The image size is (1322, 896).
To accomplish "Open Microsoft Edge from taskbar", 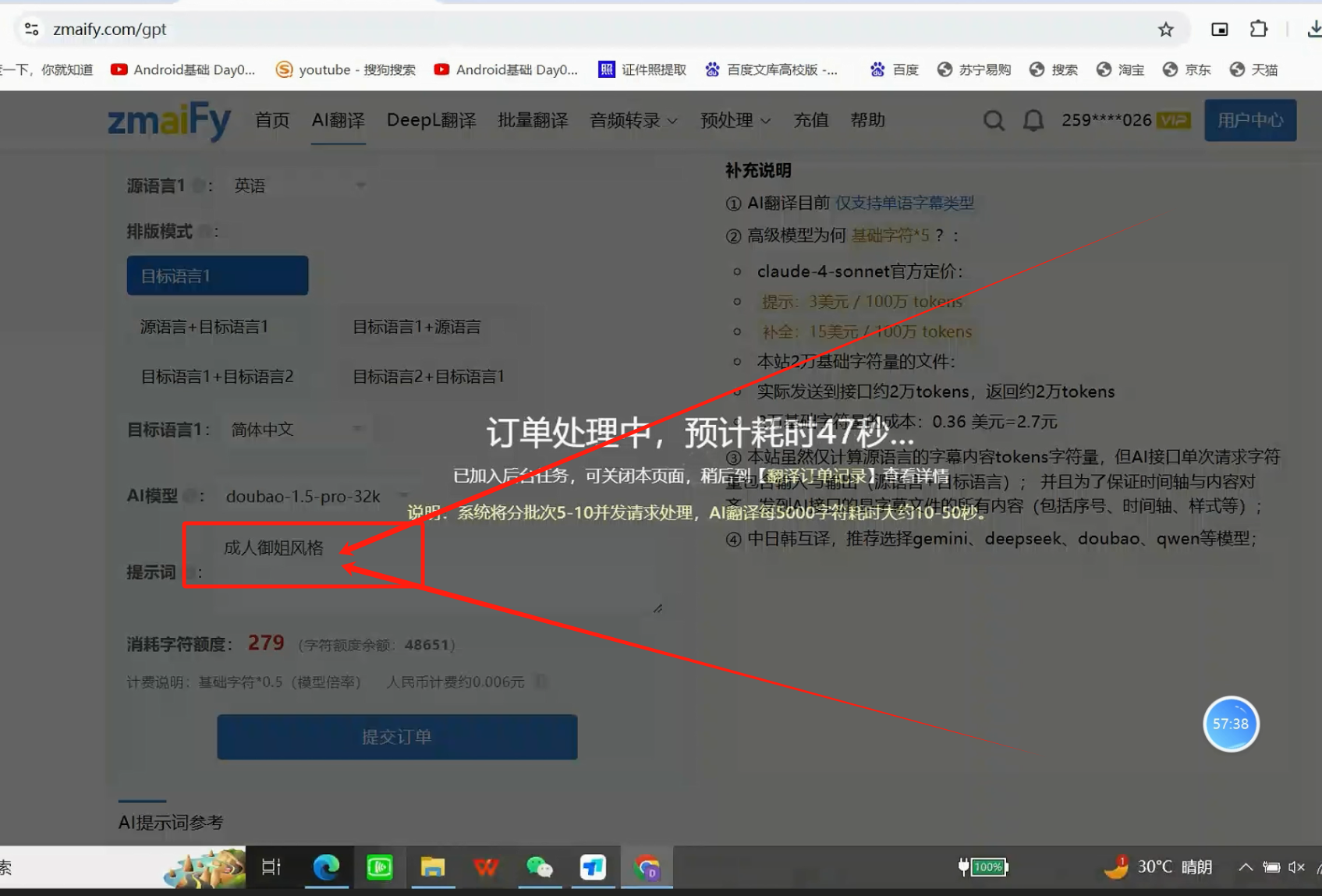I will coord(326,867).
